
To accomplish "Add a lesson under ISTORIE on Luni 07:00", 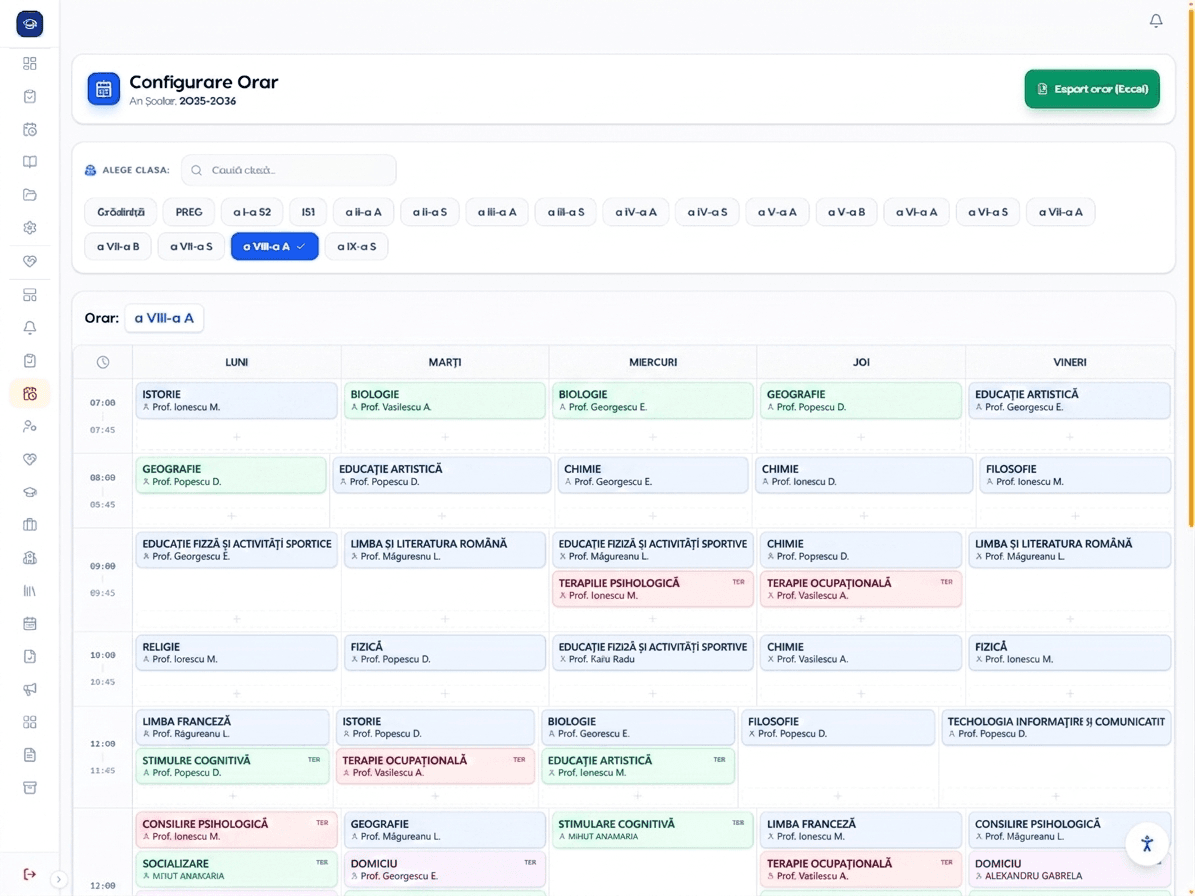I will tap(236, 437).
